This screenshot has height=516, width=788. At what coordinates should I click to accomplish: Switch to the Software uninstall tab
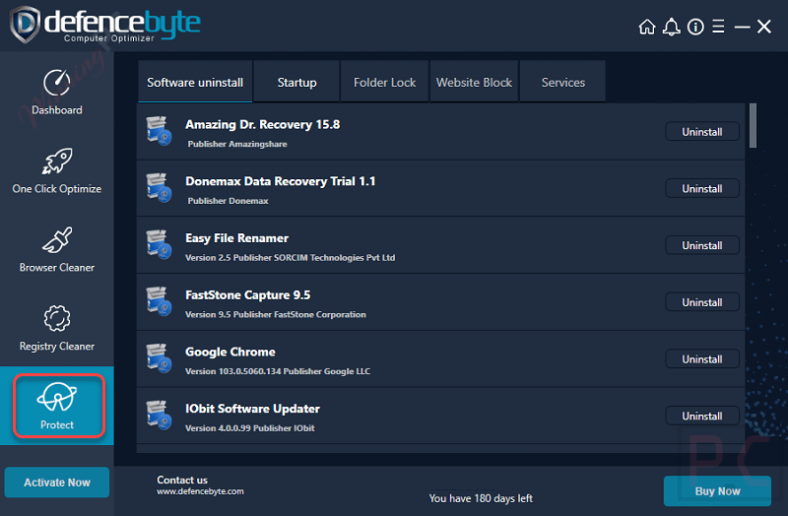[195, 82]
